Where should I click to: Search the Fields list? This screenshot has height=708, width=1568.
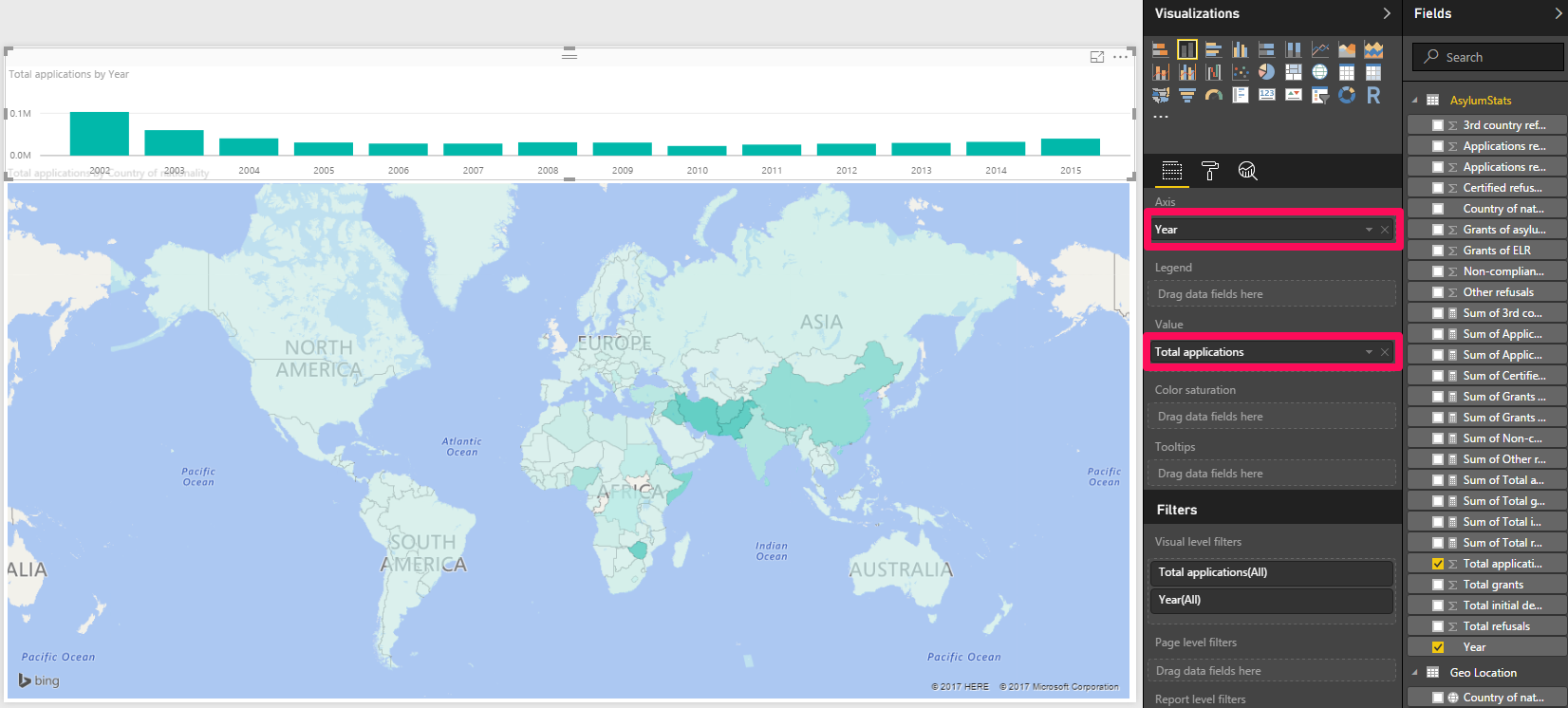1487,57
